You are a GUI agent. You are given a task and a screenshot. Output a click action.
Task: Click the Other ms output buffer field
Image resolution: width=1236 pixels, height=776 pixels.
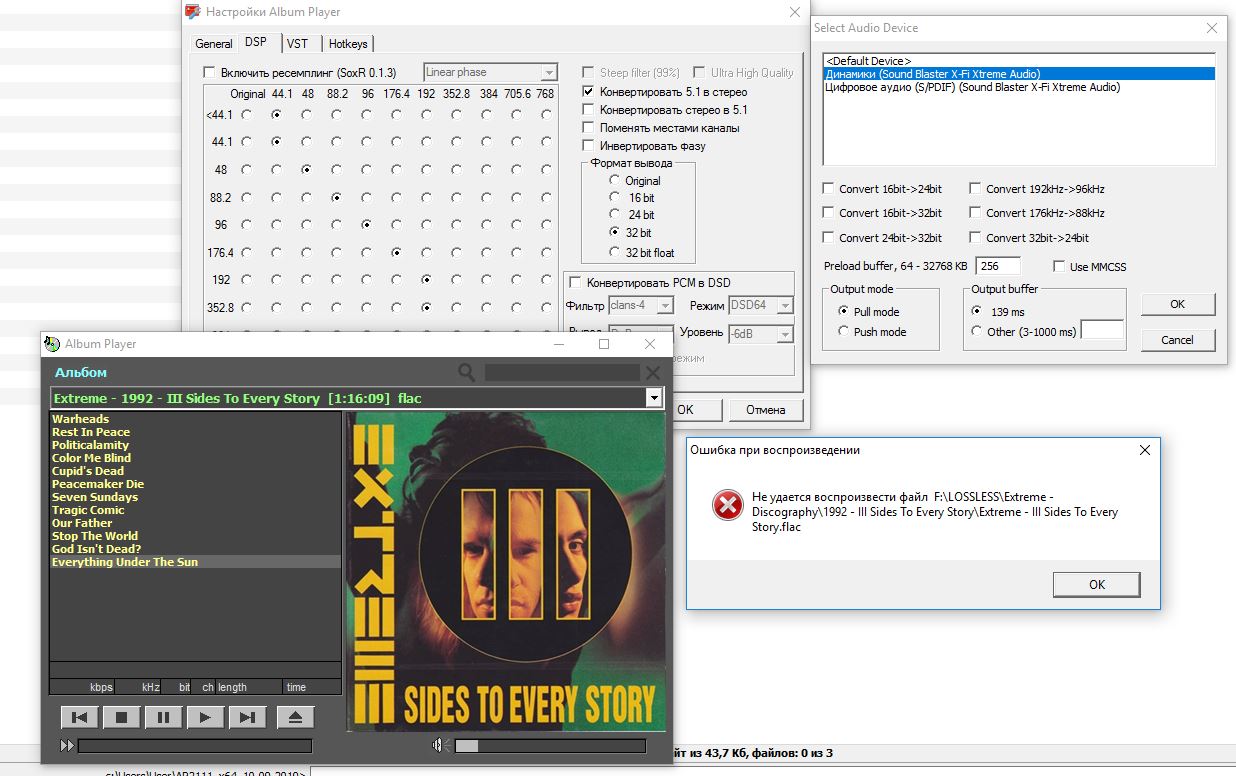click(x=1102, y=330)
